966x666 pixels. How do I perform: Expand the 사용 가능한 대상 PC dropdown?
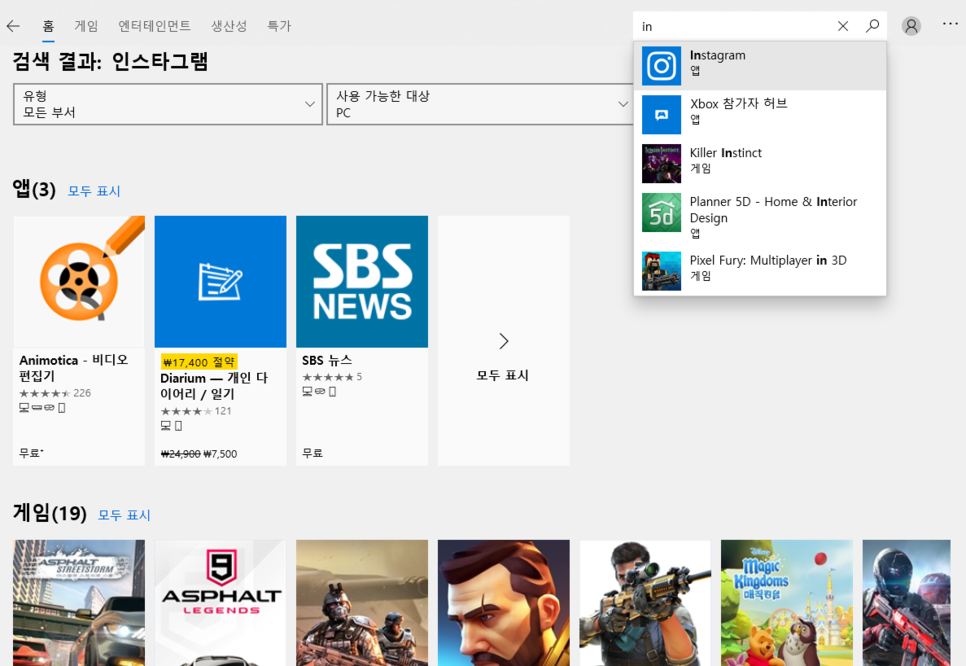(x=481, y=104)
